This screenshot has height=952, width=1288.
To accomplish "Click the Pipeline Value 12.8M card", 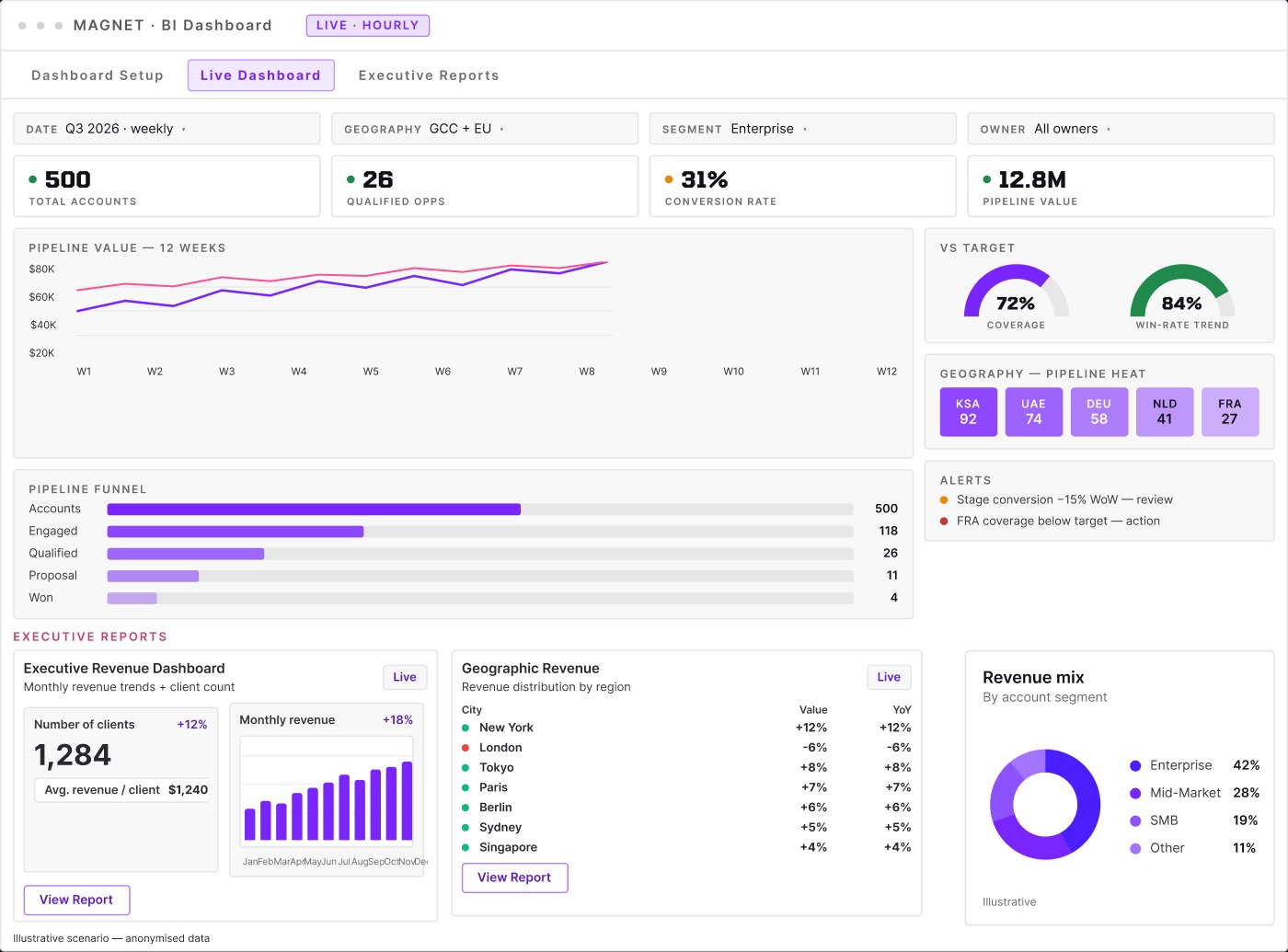I will pos(1121,187).
